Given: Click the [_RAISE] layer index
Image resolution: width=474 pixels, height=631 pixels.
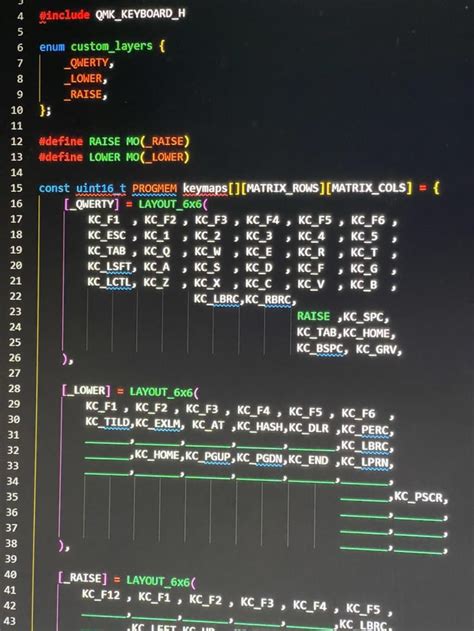Looking at the screenshot, I should 82,578.
